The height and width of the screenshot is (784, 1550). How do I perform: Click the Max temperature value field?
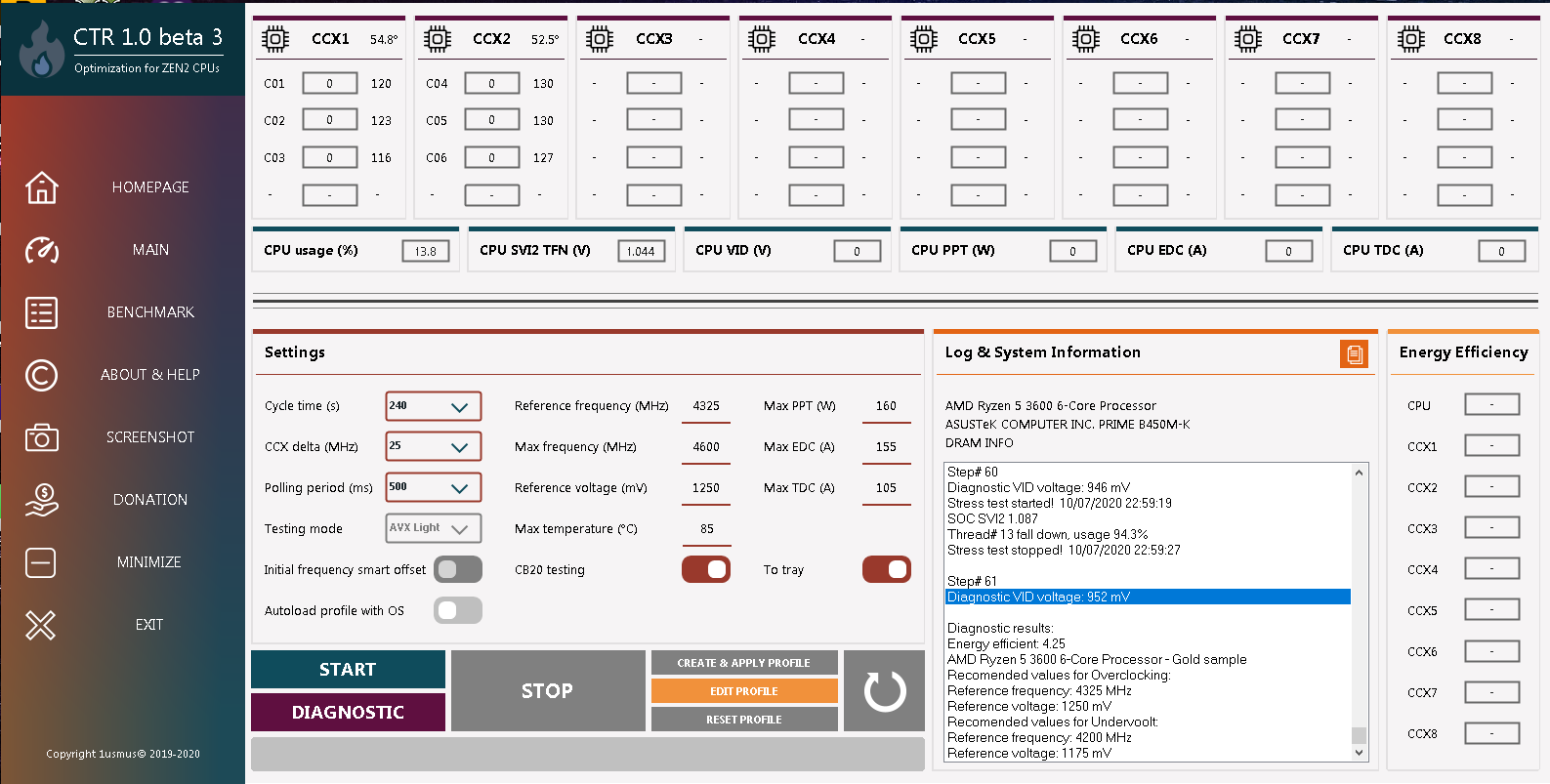pos(706,529)
